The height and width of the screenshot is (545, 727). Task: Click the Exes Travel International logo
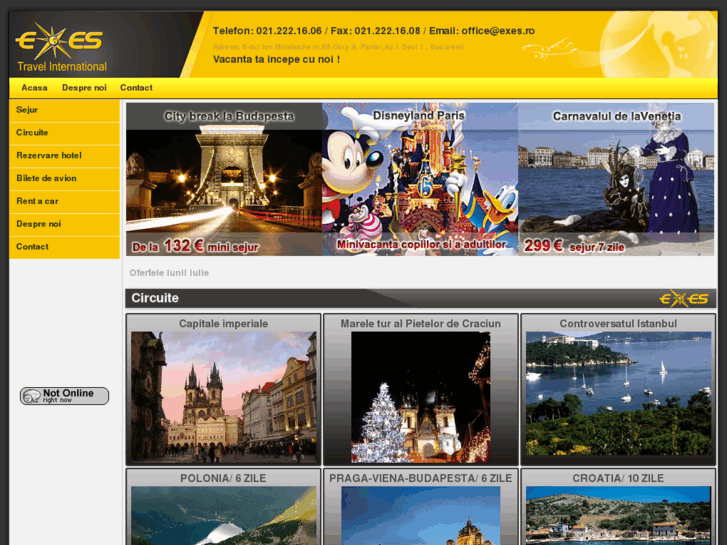[x=62, y=47]
